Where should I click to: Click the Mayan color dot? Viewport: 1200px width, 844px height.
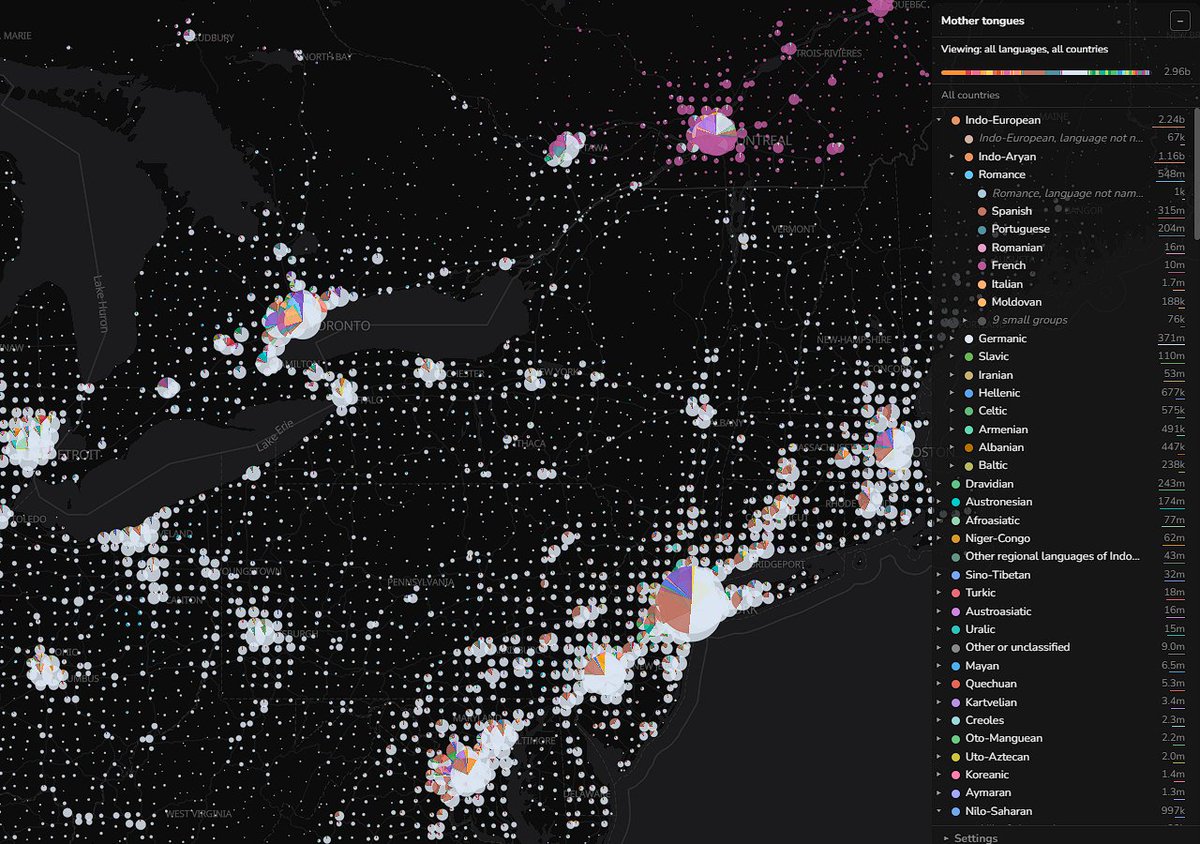coord(956,666)
